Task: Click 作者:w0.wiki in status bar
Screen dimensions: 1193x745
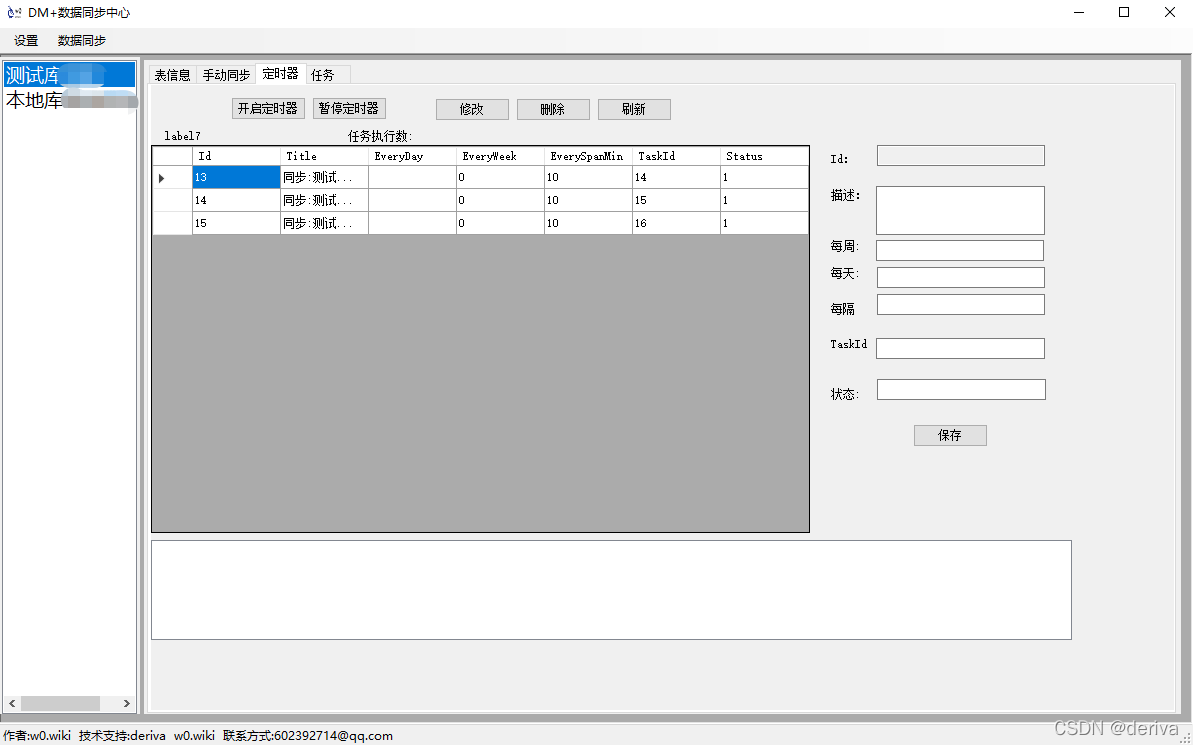Action: coord(37,736)
